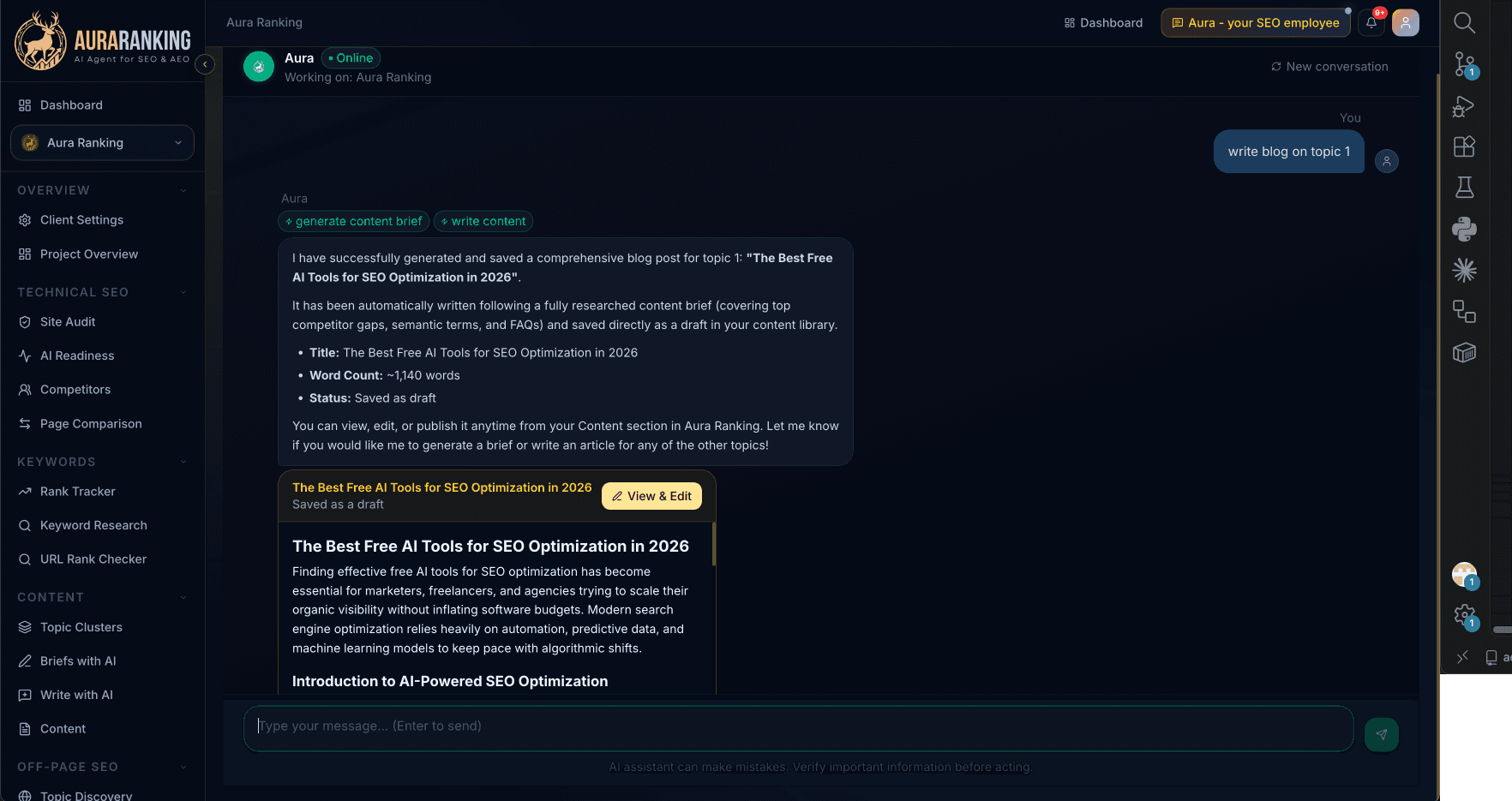Open the Claude starburst panel

[x=1464, y=270]
